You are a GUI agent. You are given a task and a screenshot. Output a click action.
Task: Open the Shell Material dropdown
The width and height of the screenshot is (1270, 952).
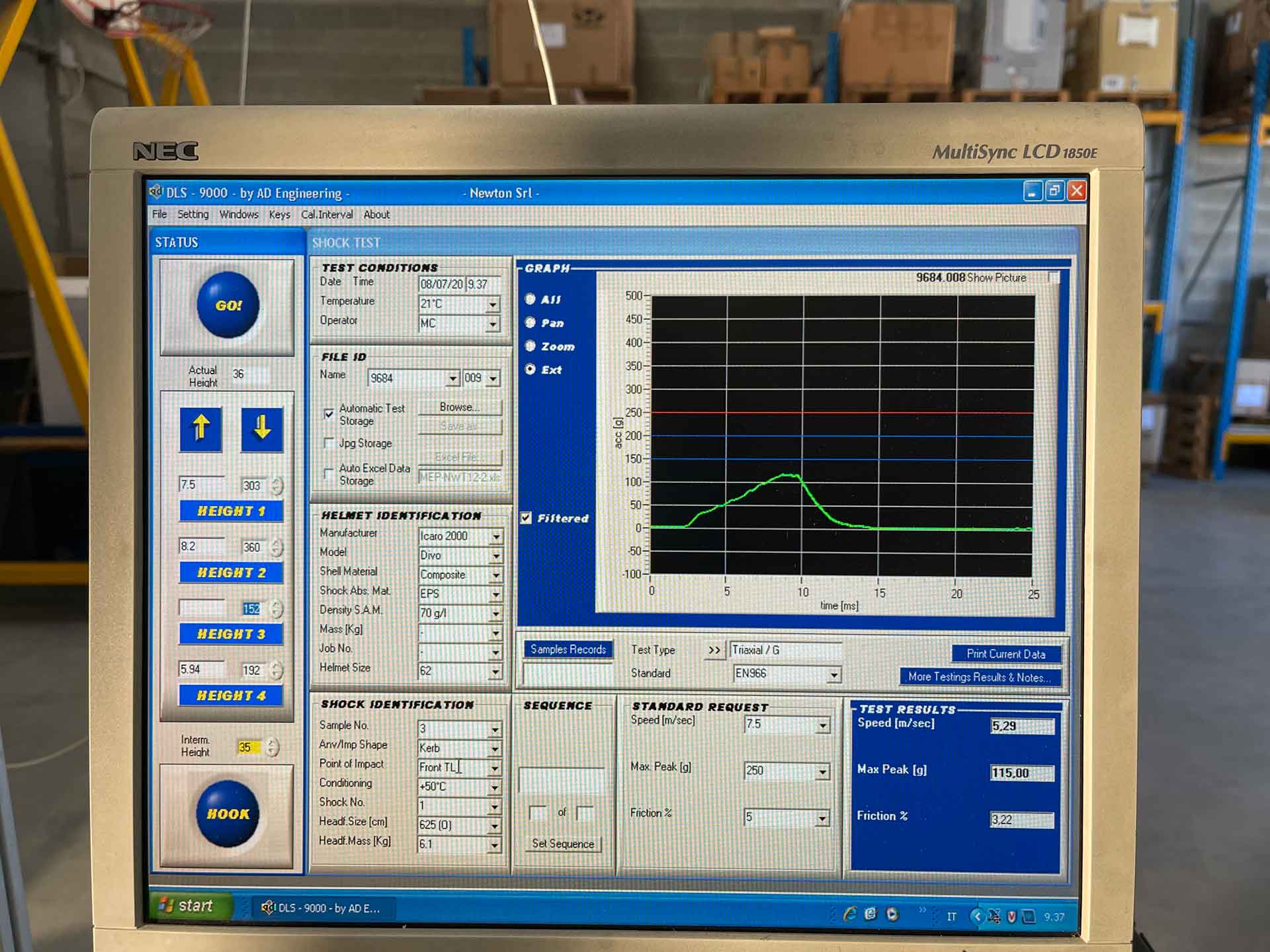click(x=495, y=575)
